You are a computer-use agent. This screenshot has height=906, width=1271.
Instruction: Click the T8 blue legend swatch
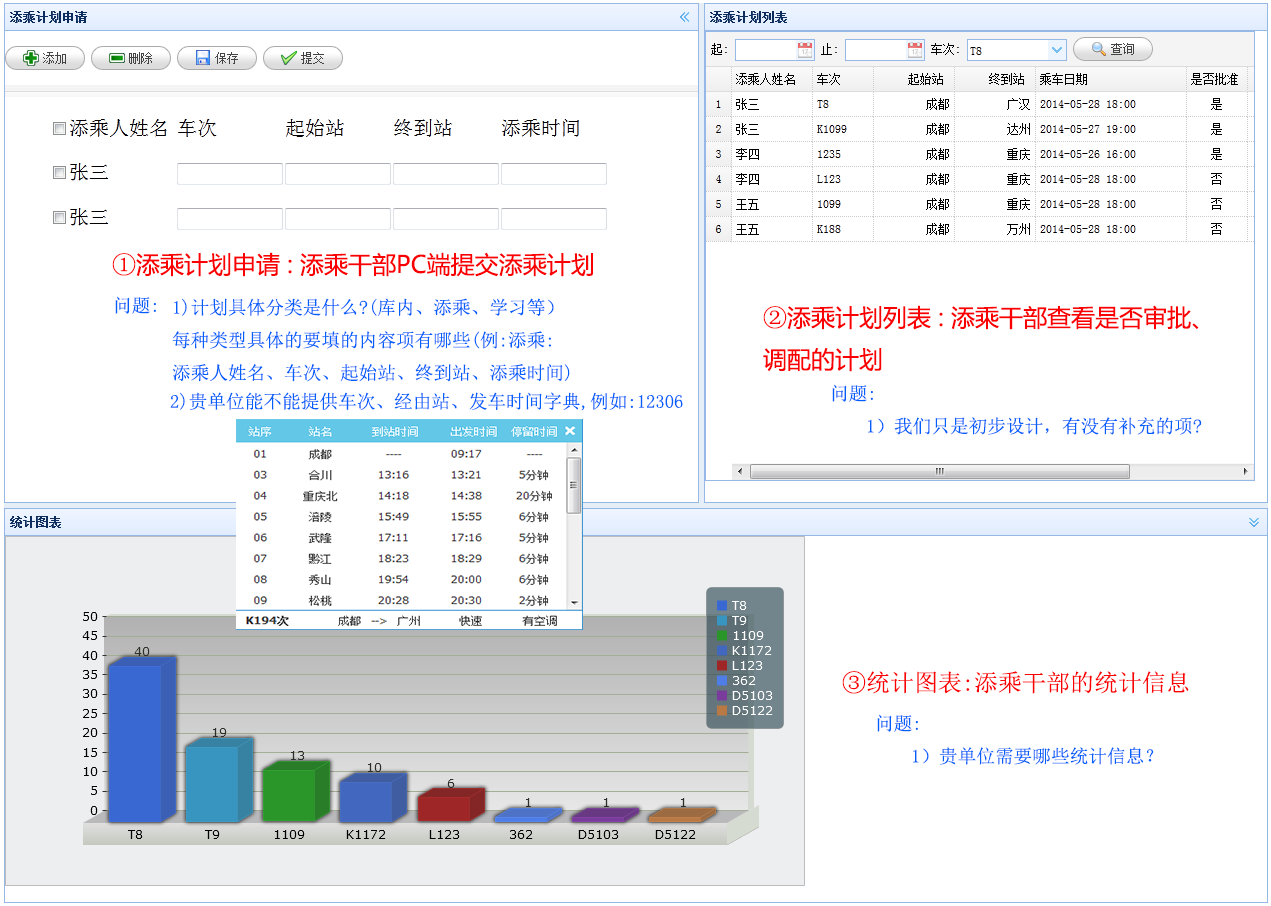pyautogui.click(x=722, y=606)
